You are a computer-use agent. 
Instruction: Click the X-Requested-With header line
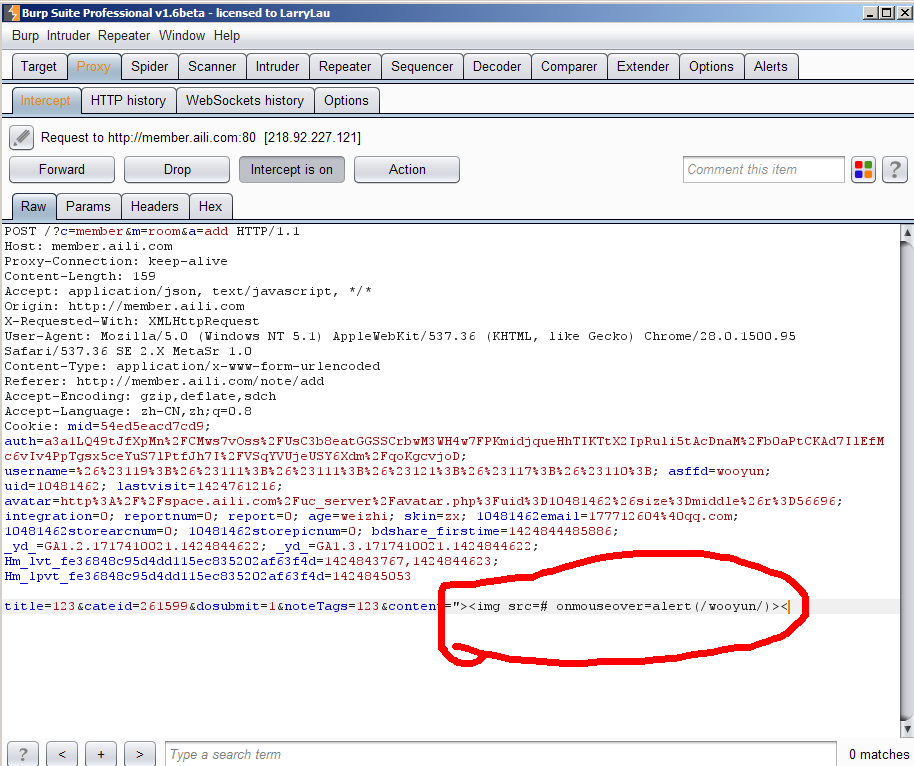132,321
